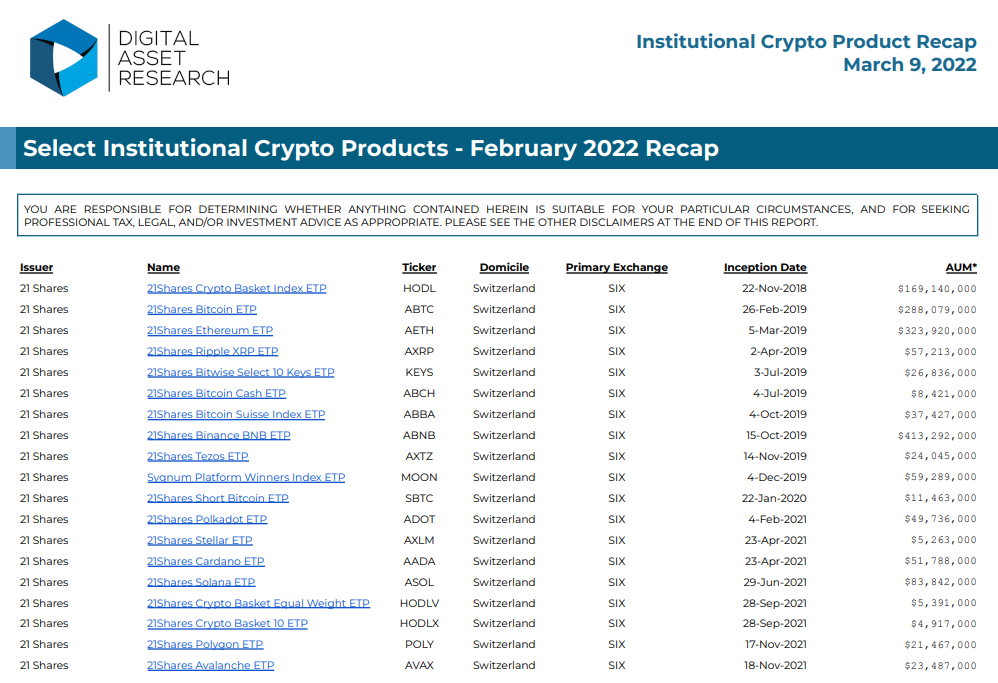
Task: Select the ADOT ticker cell
Action: [x=419, y=519]
